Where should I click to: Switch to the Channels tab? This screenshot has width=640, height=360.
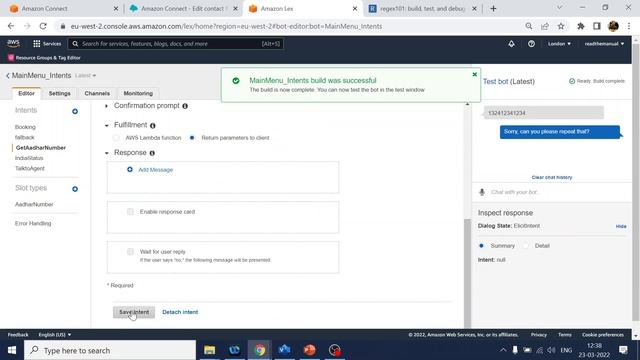point(97,93)
